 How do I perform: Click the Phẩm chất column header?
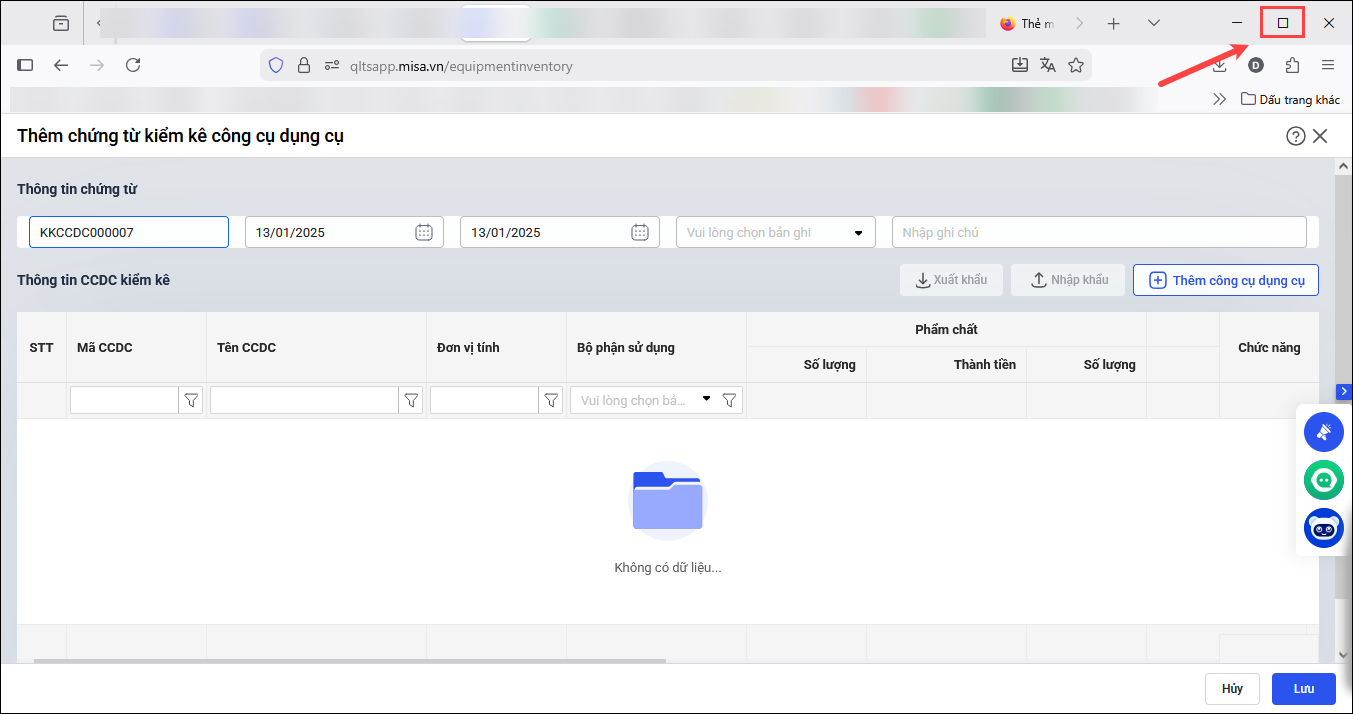(946, 329)
